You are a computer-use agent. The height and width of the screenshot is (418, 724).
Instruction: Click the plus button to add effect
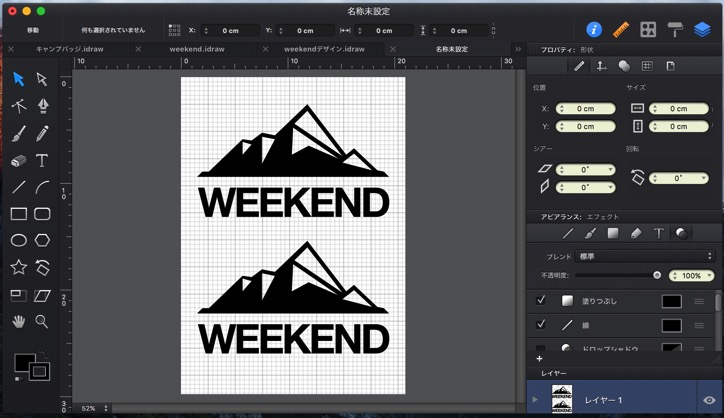[539, 357]
